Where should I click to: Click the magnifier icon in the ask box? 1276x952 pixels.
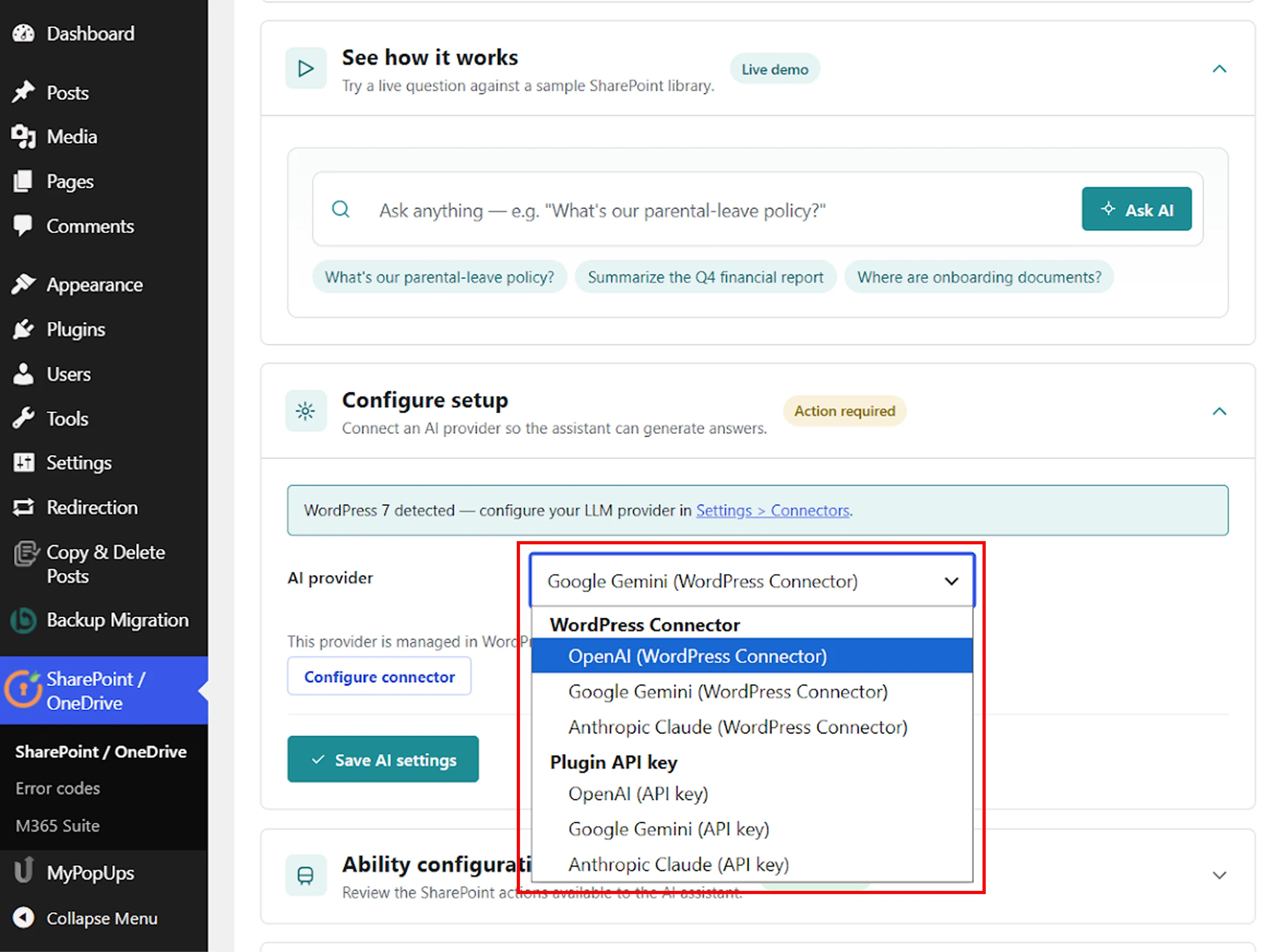click(341, 209)
